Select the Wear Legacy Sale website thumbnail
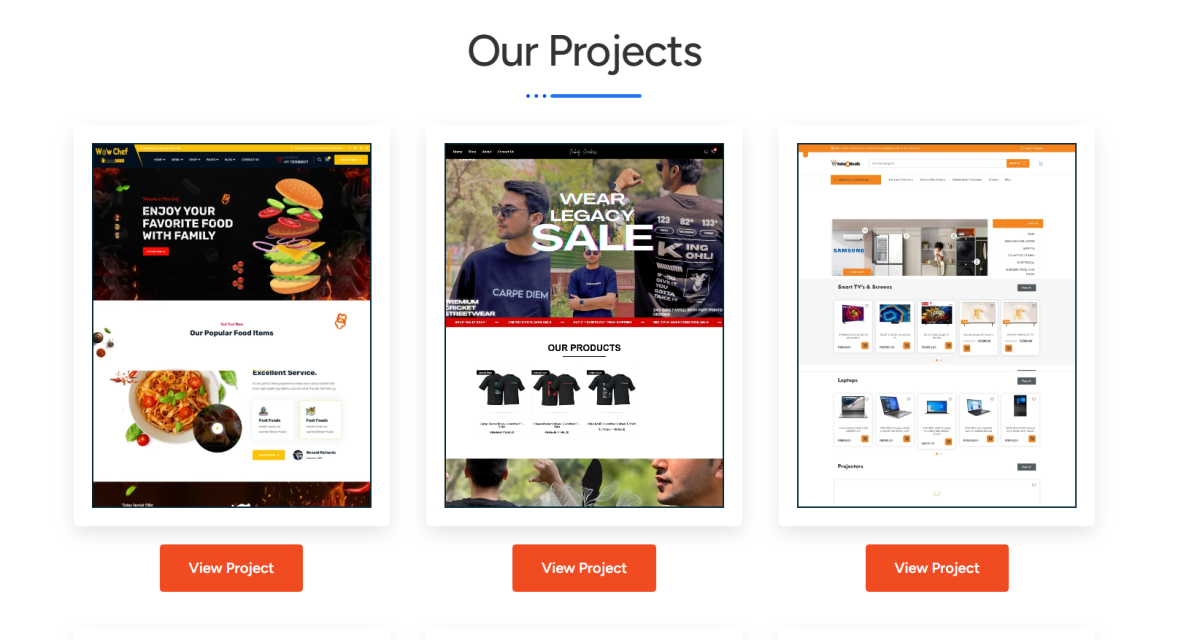Image resolution: width=1200 pixels, height=640 pixels. click(584, 325)
